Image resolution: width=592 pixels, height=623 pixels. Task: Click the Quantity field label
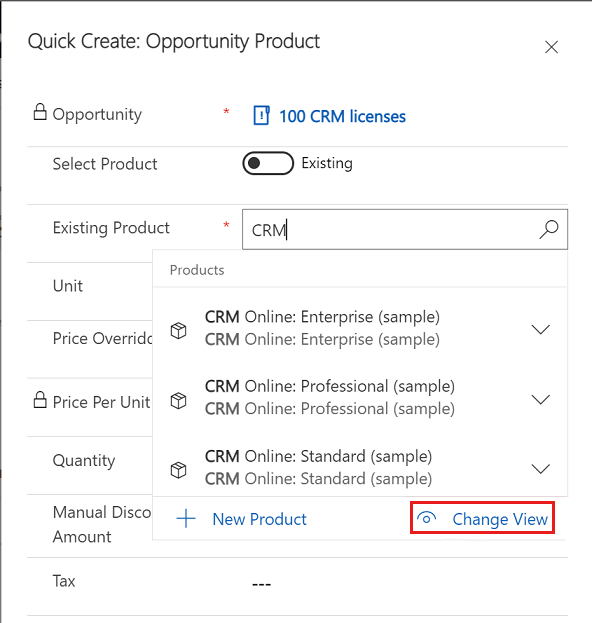coord(84,461)
